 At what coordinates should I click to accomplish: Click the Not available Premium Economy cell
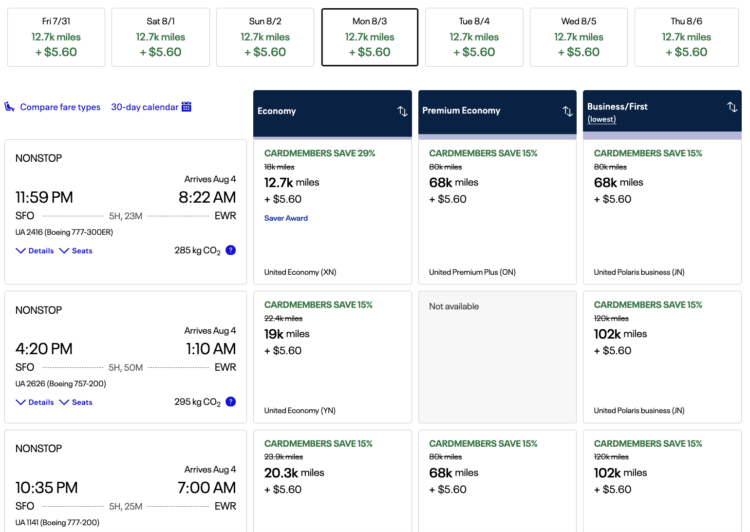497,357
